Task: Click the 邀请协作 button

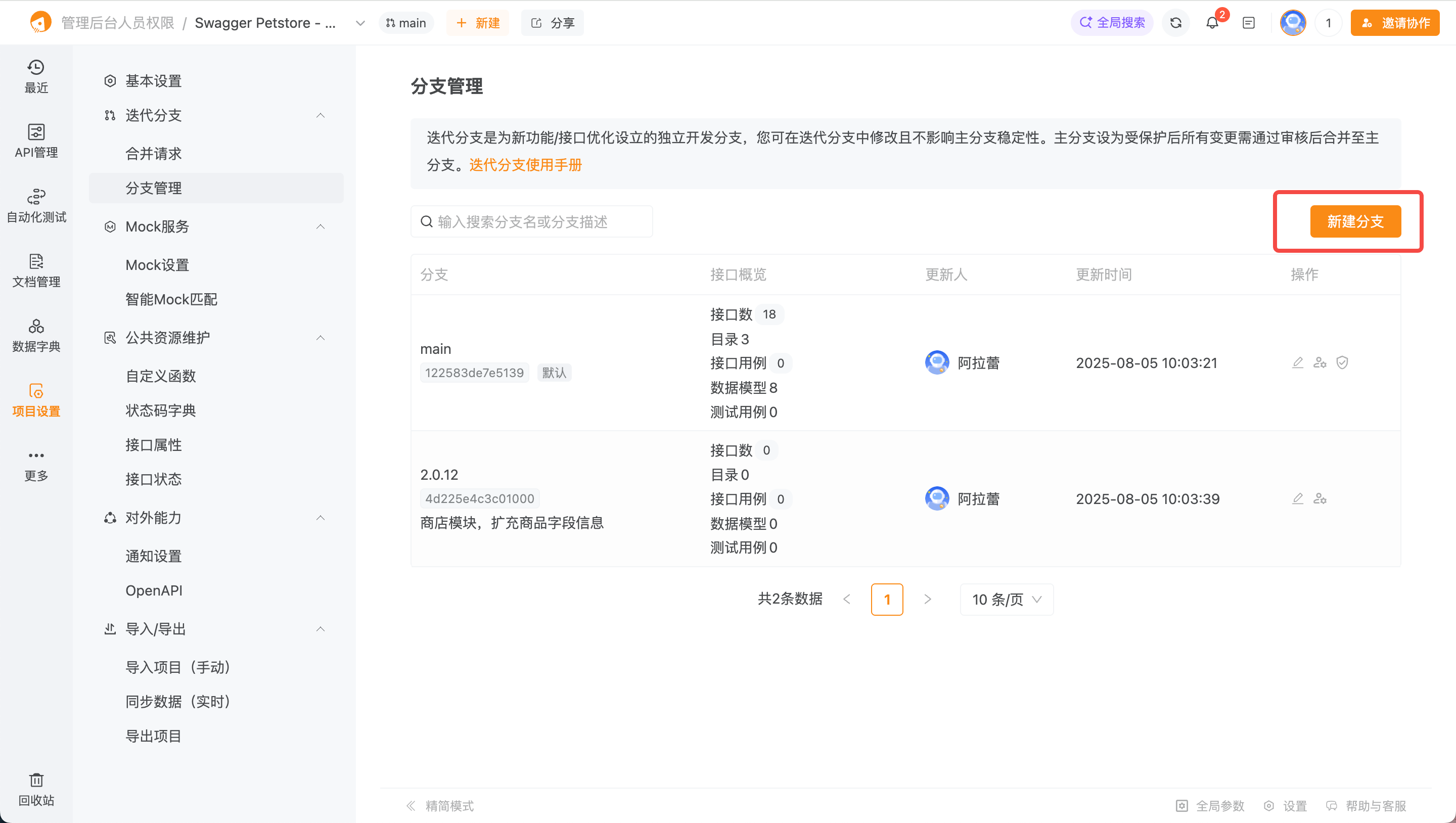Action: click(1395, 23)
